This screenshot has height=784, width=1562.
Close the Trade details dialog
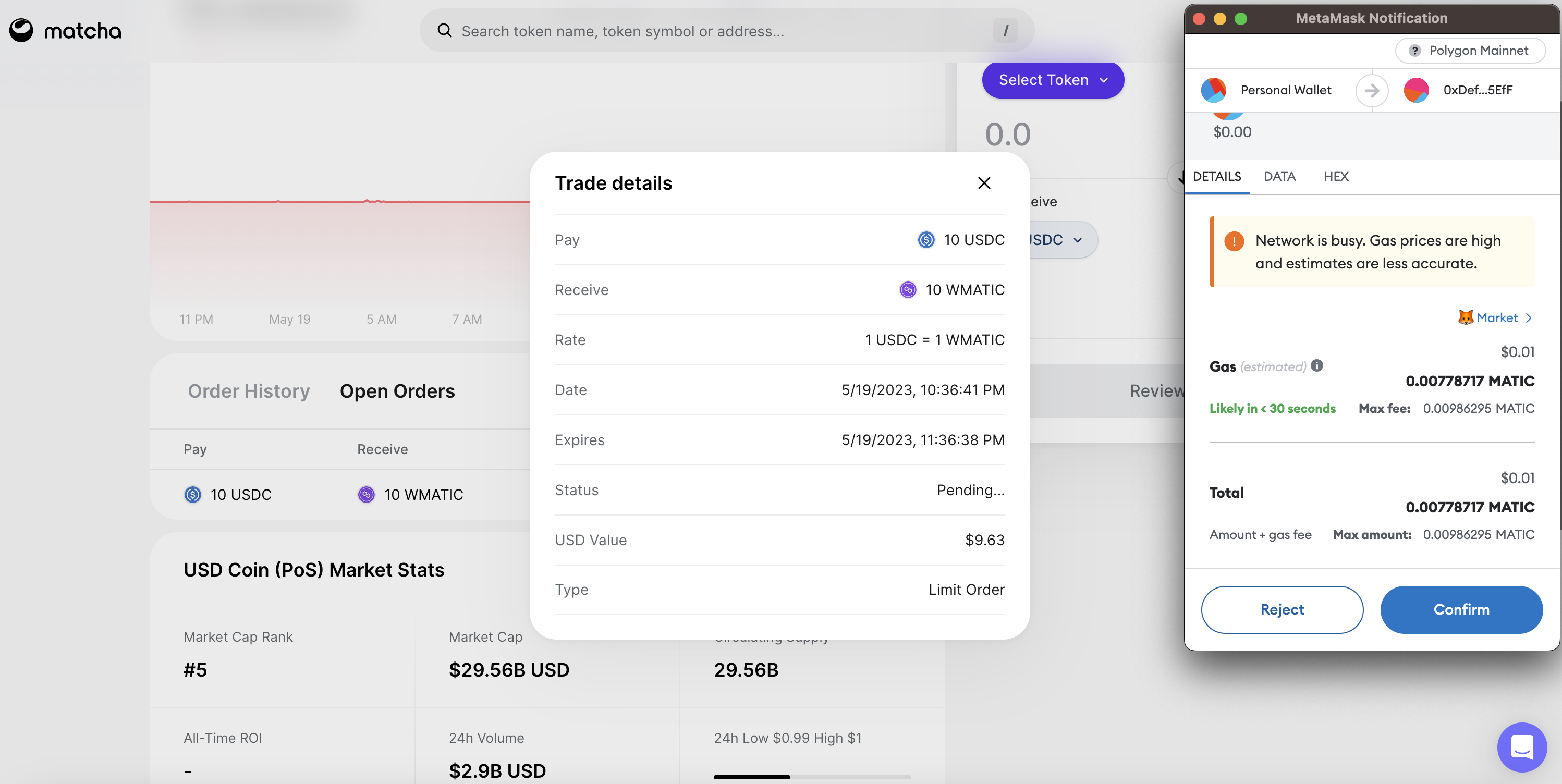[983, 183]
